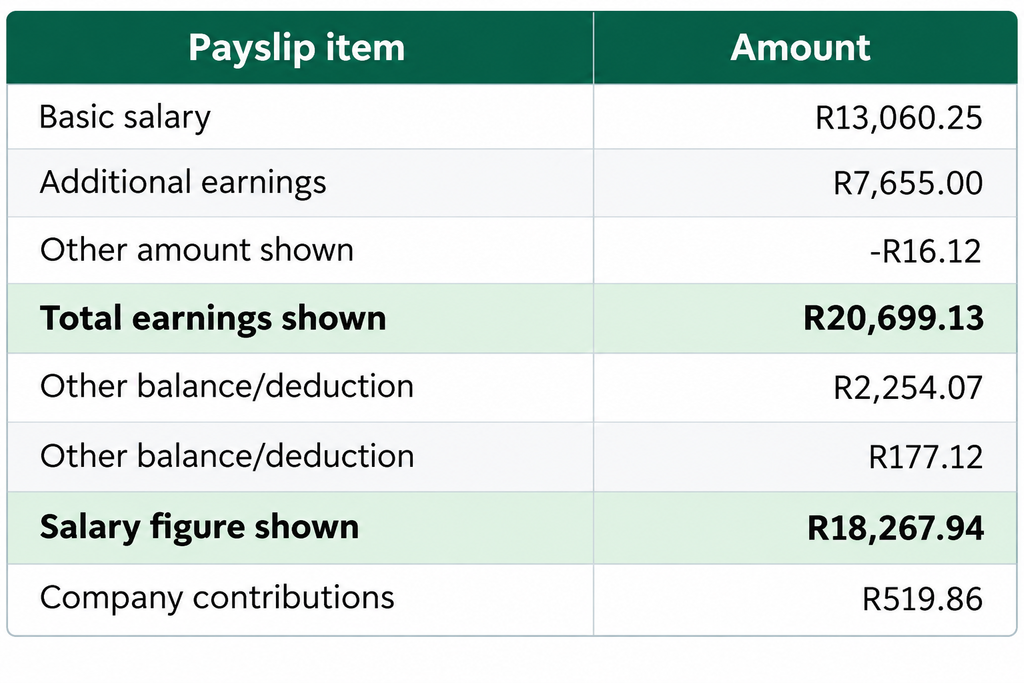Click the -R16.12 negative amount

pos(925,251)
